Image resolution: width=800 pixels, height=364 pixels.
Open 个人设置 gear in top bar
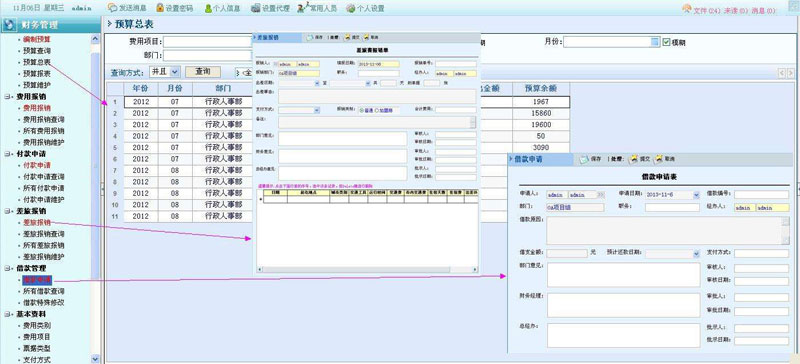tap(351, 8)
